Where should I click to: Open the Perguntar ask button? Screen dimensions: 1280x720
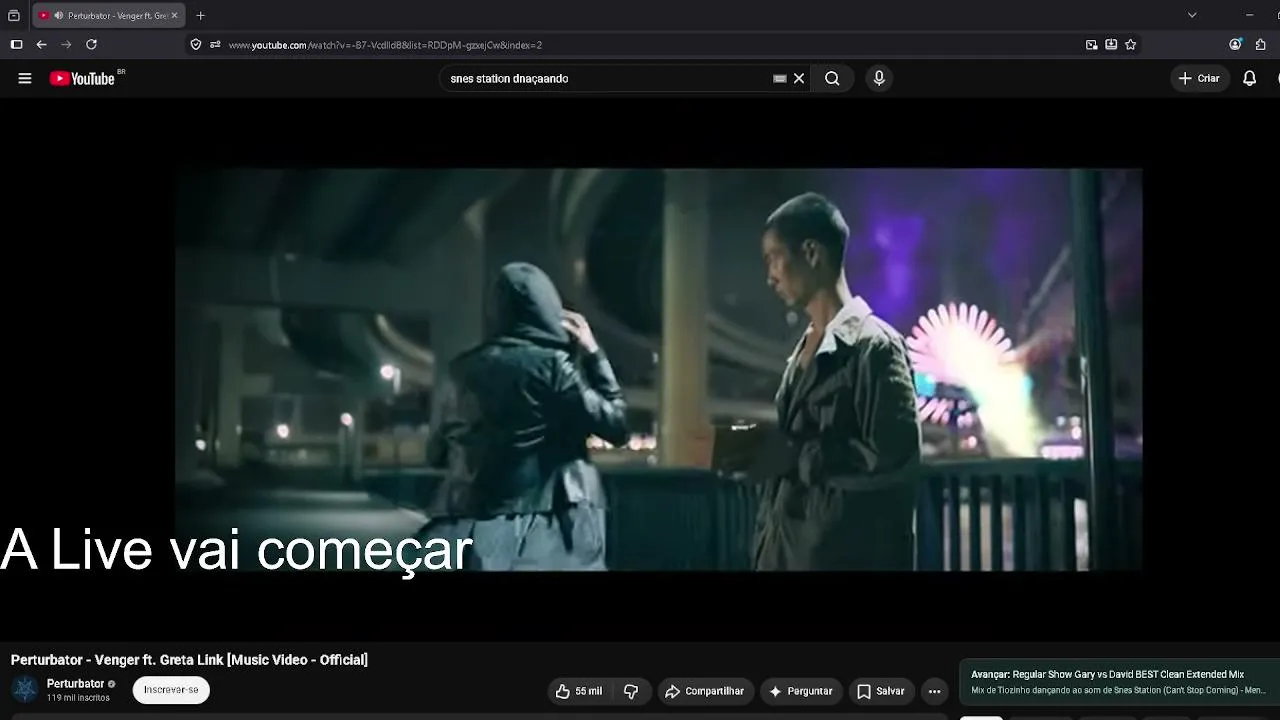click(x=800, y=691)
